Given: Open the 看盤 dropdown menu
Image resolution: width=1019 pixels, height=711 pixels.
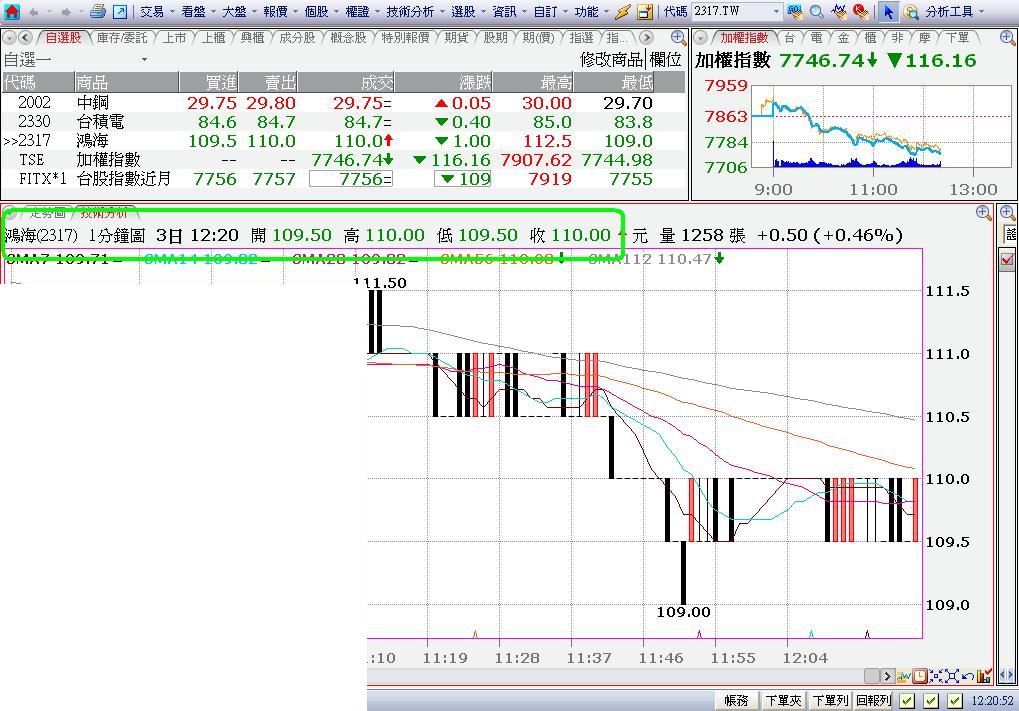Looking at the screenshot, I should pos(198,12).
